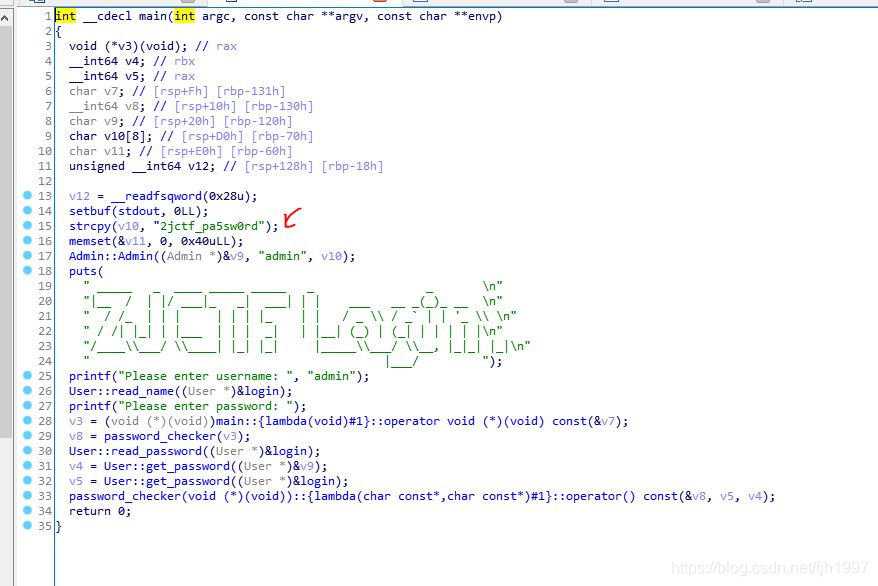Viewport: 878px width, 586px height.
Task: Click the __int64 v8 declaration on line 7
Action: (x=107, y=106)
